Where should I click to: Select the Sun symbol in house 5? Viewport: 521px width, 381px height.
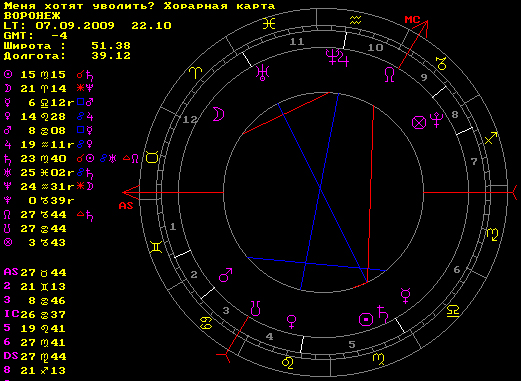pyautogui.click(x=366, y=319)
